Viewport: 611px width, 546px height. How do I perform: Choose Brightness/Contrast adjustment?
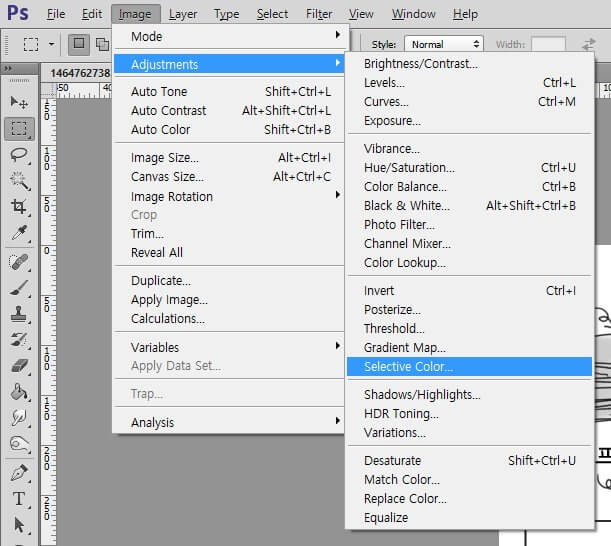pos(469,64)
